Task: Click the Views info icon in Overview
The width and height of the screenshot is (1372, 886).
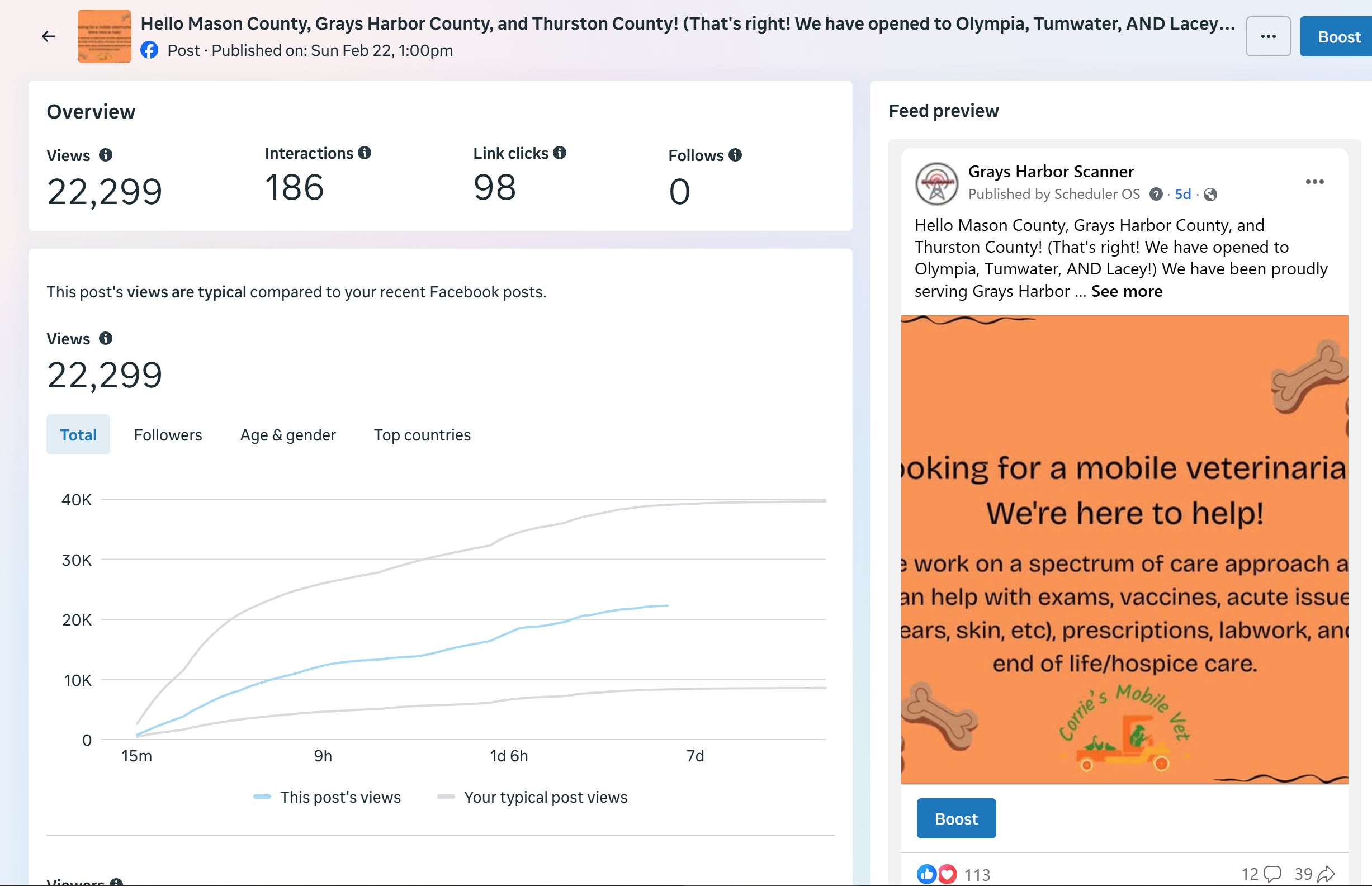Action: tap(105, 155)
